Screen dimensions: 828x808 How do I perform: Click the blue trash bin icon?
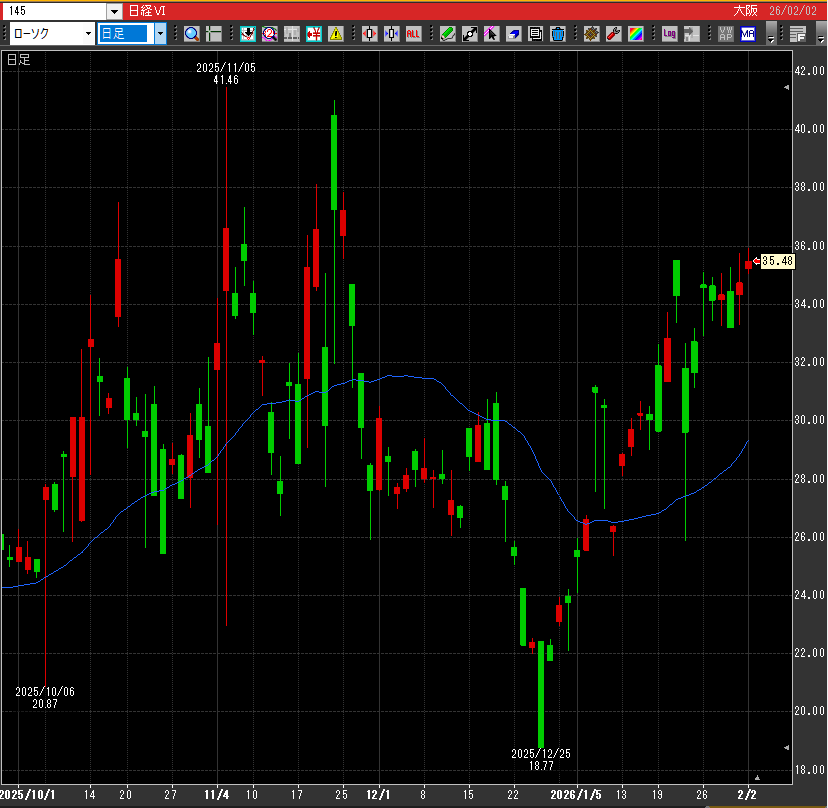pos(558,34)
